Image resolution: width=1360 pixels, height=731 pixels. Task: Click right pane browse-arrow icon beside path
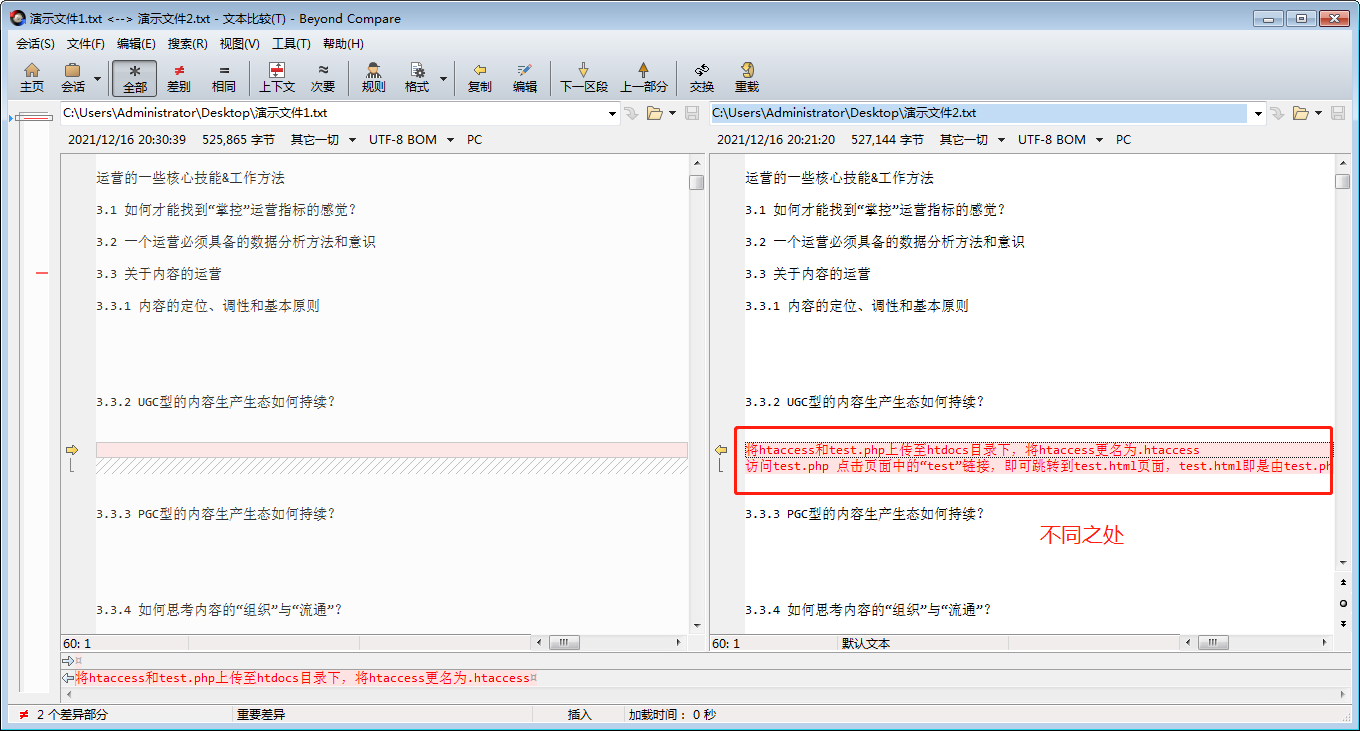[x=1276, y=113]
